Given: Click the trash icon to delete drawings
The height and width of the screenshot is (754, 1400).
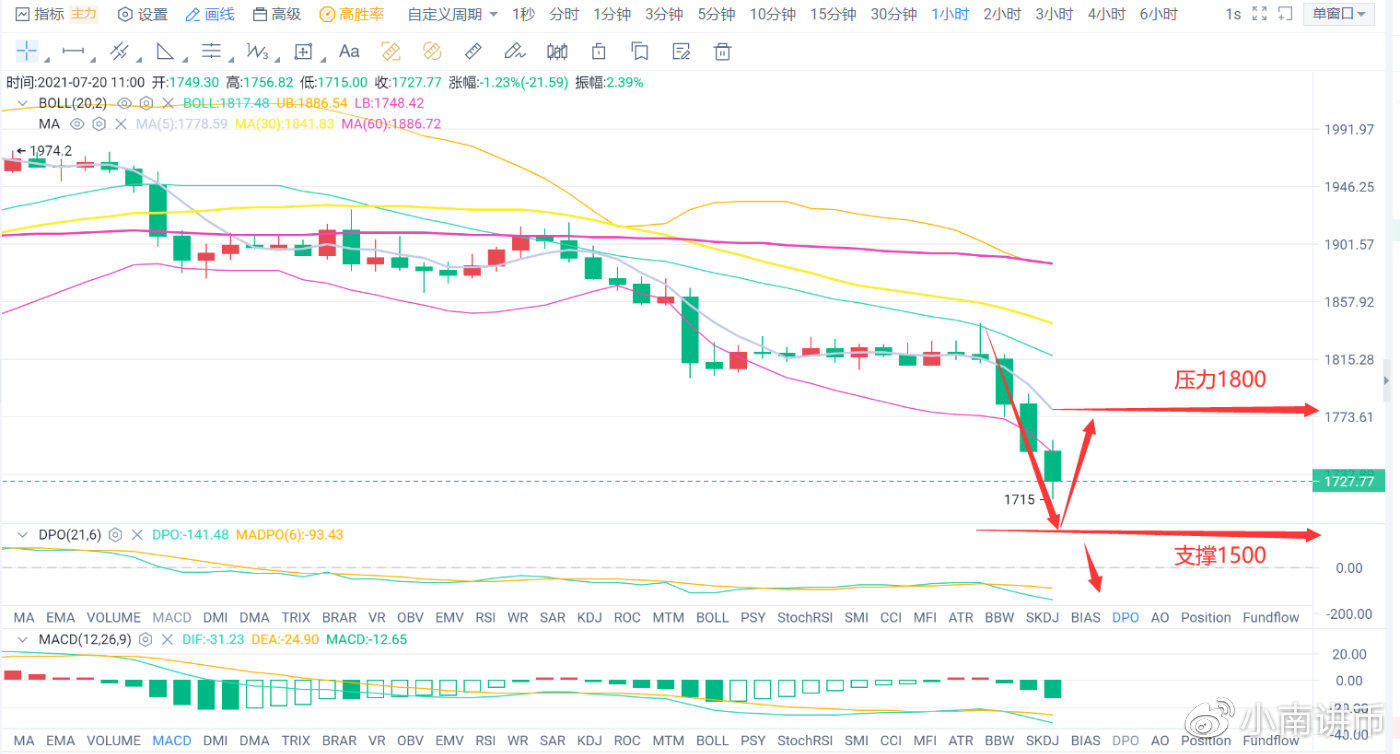Looking at the screenshot, I should (722, 51).
